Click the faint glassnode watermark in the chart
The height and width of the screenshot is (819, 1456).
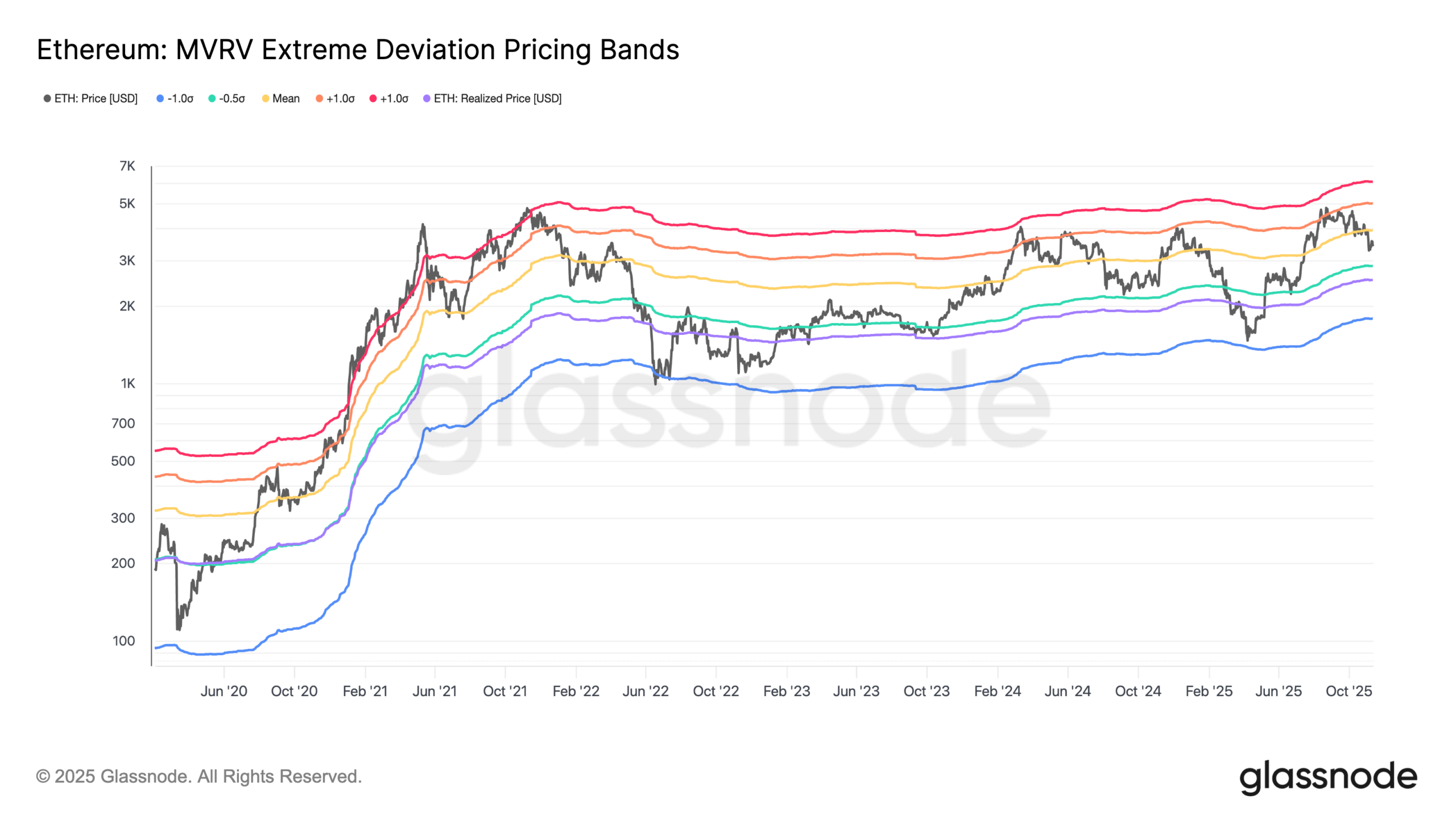pyautogui.click(x=728, y=404)
